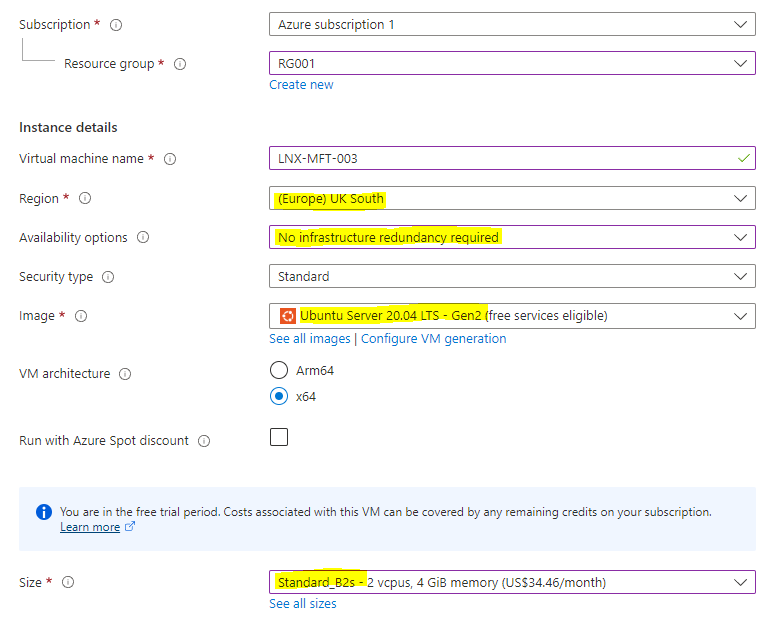Image resolution: width=780 pixels, height=630 pixels.
Task: Click info icon beside Azure Spot discount
Action: click(204, 441)
